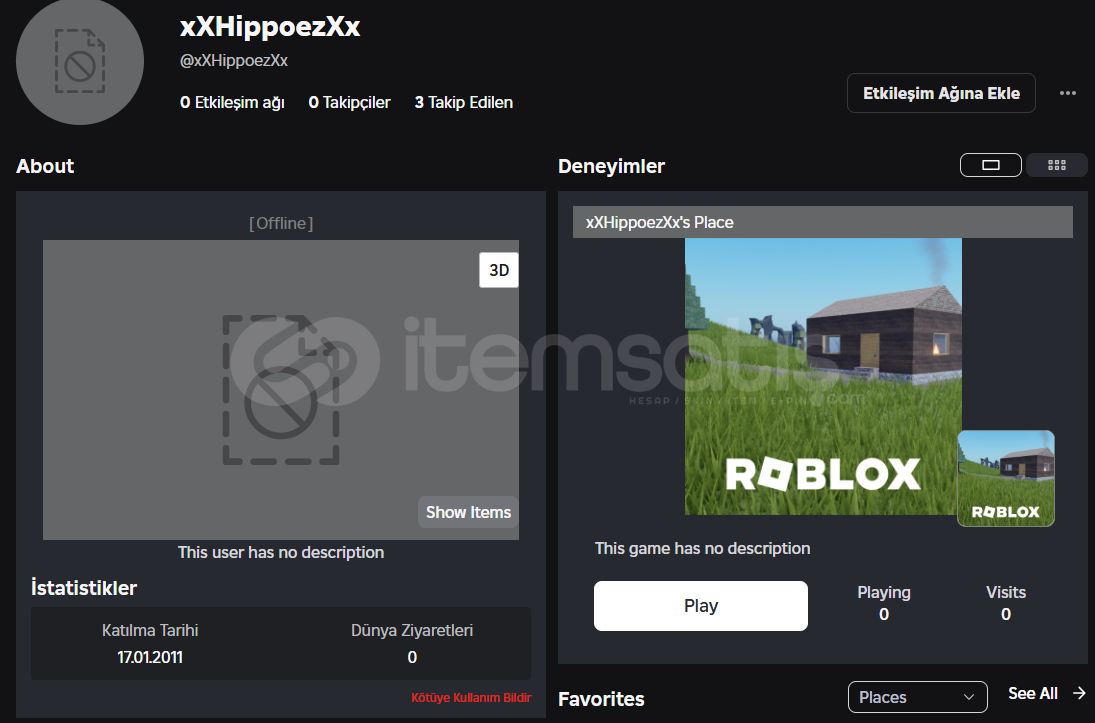Open the large place cover image
This screenshot has width=1095, height=723.
click(x=823, y=377)
